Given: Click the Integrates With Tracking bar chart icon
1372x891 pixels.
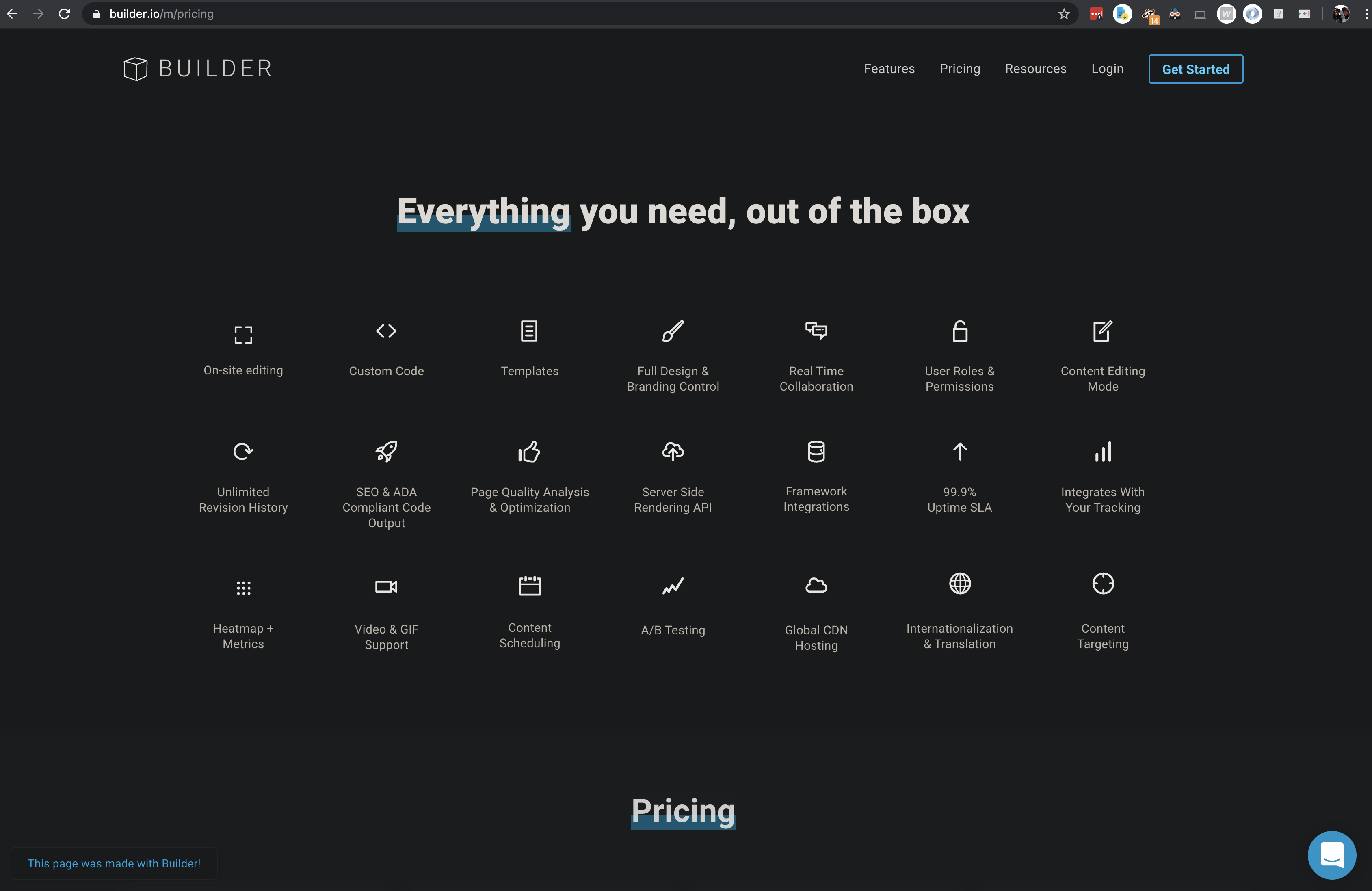Looking at the screenshot, I should [x=1103, y=452].
